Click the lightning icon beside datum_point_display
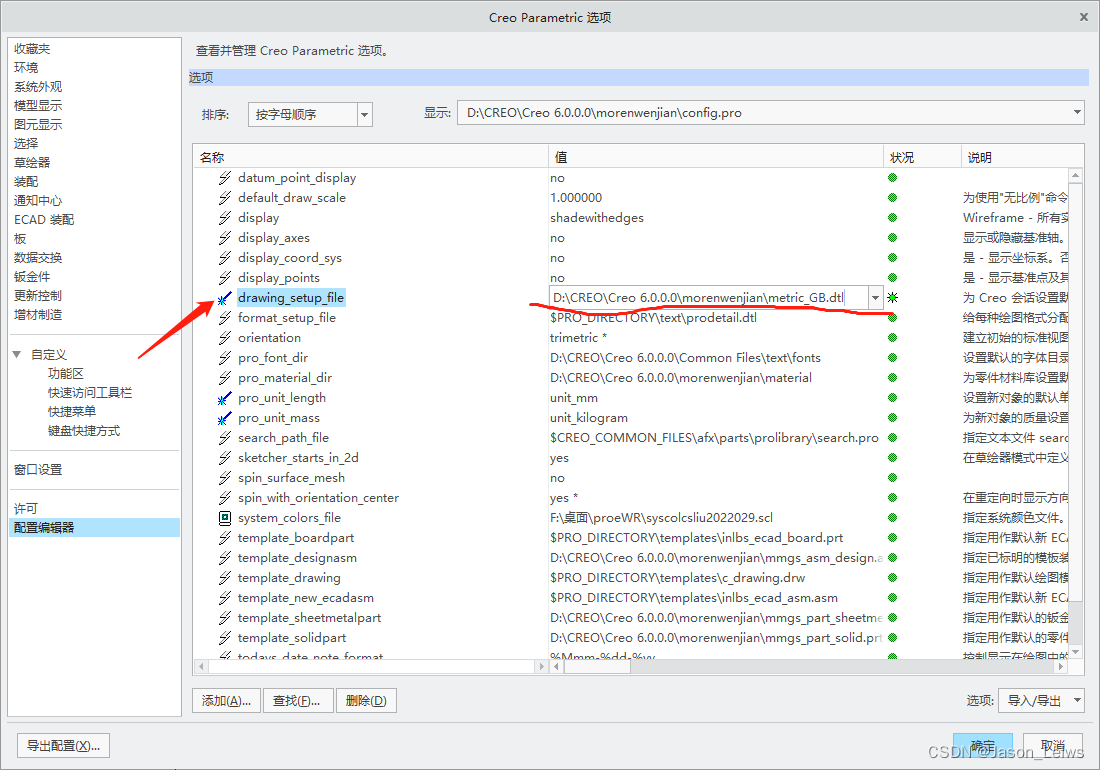1100x770 pixels. click(x=224, y=178)
